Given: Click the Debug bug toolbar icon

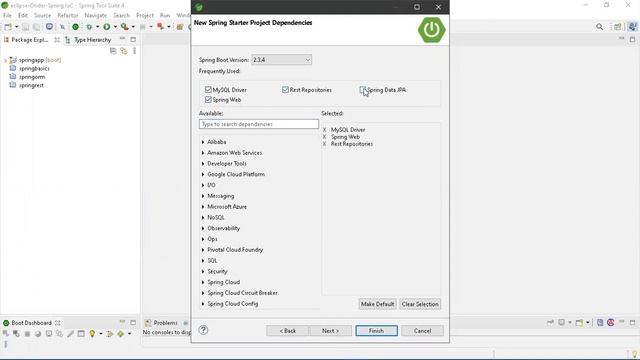Looking at the screenshot, I should 89,27.
